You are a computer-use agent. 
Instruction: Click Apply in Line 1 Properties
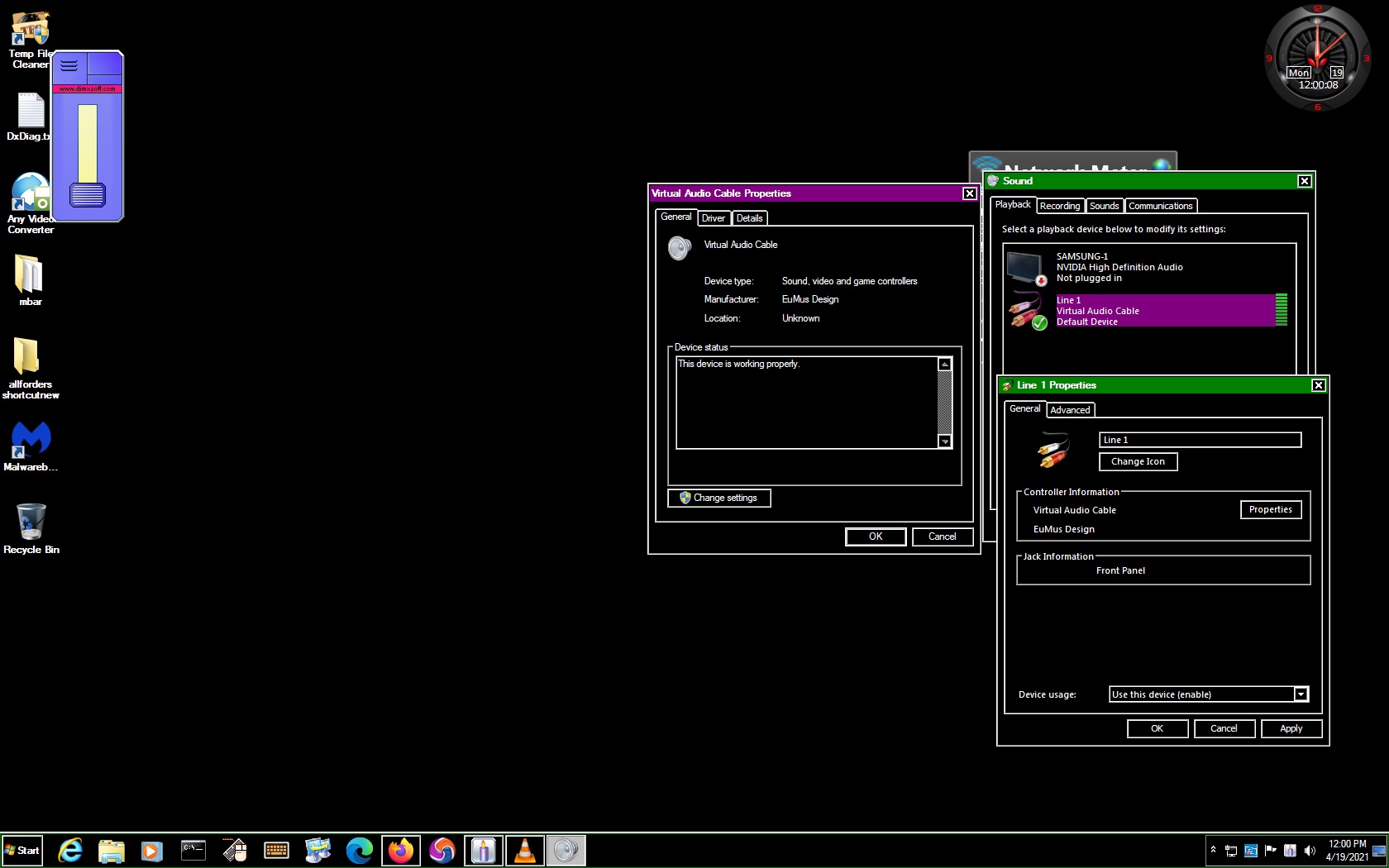1291,728
